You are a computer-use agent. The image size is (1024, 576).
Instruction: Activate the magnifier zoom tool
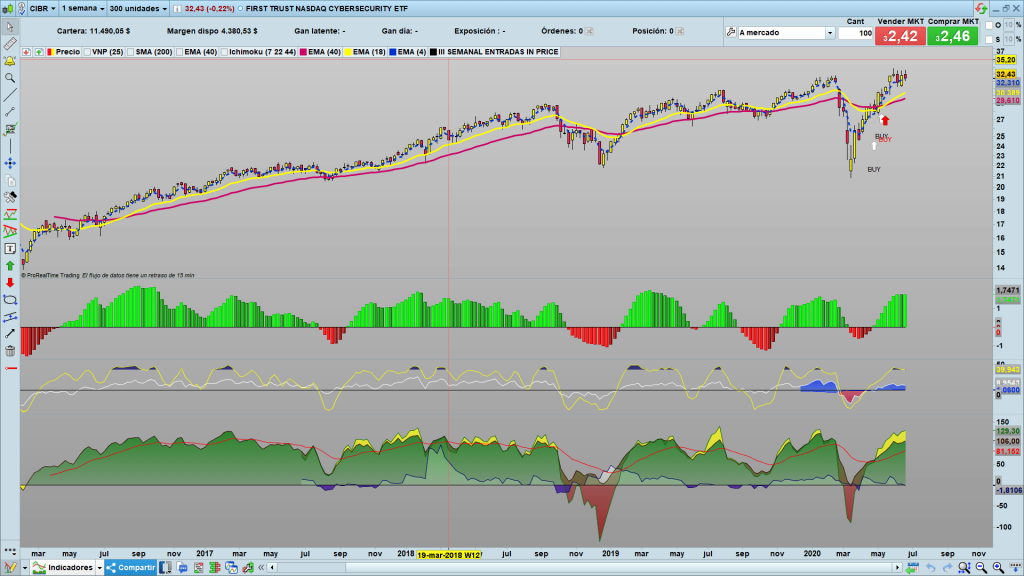[10, 78]
